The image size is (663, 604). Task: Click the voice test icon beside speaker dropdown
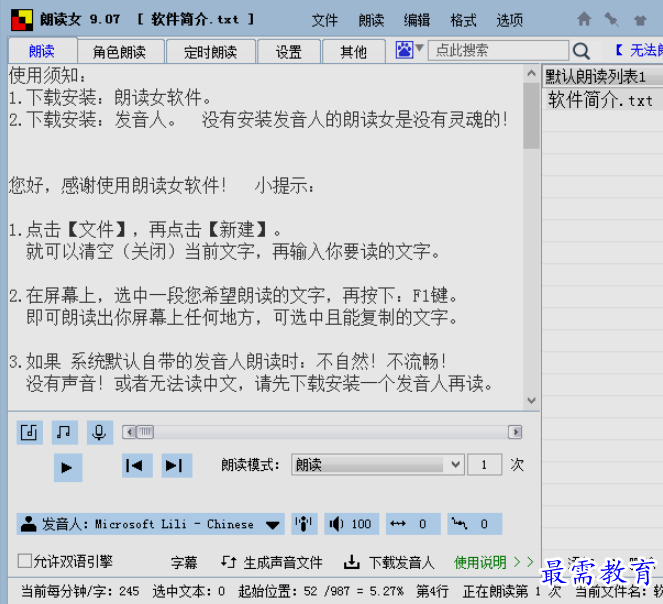(304, 524)
